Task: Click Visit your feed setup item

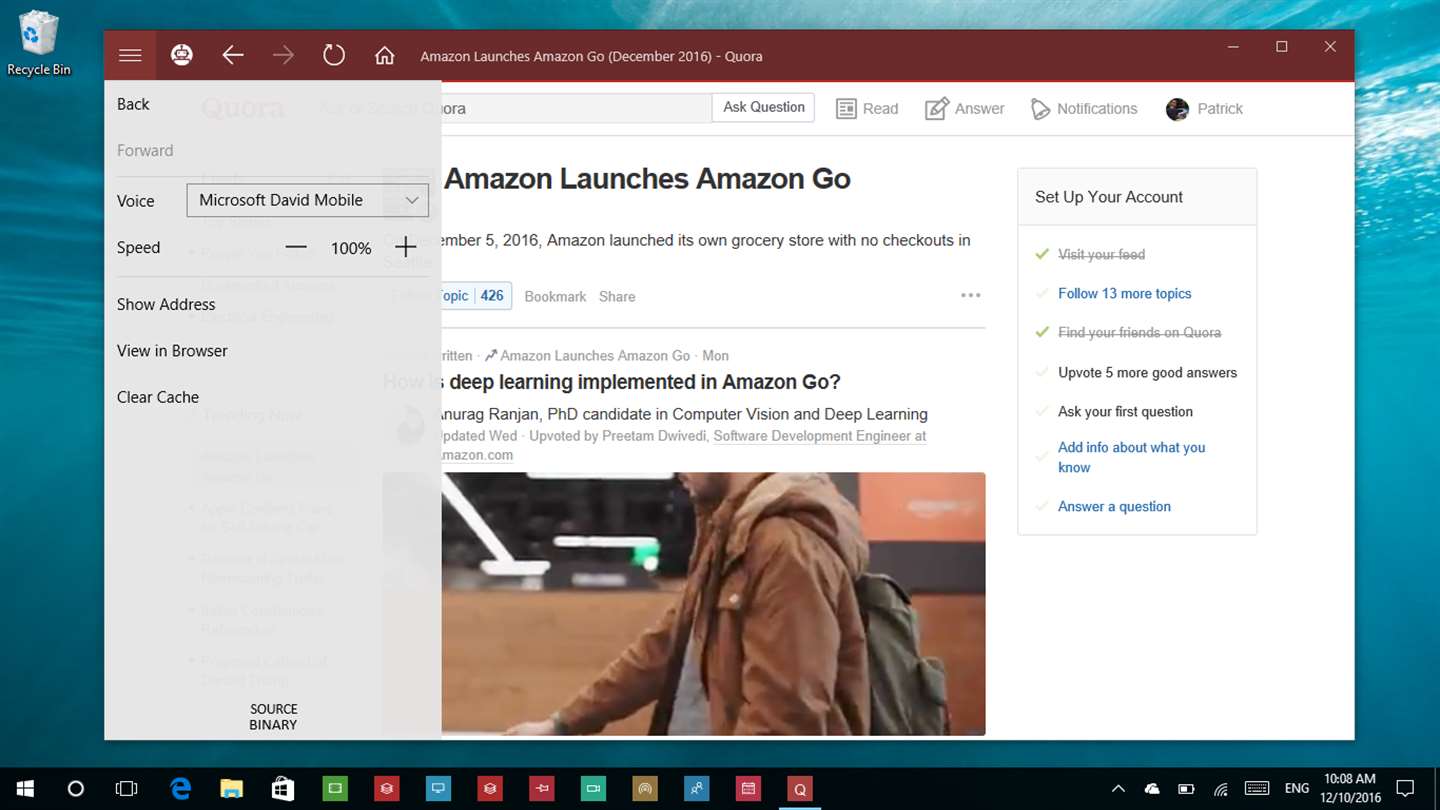Action: pyautogui.click(x=1102, y=254)
